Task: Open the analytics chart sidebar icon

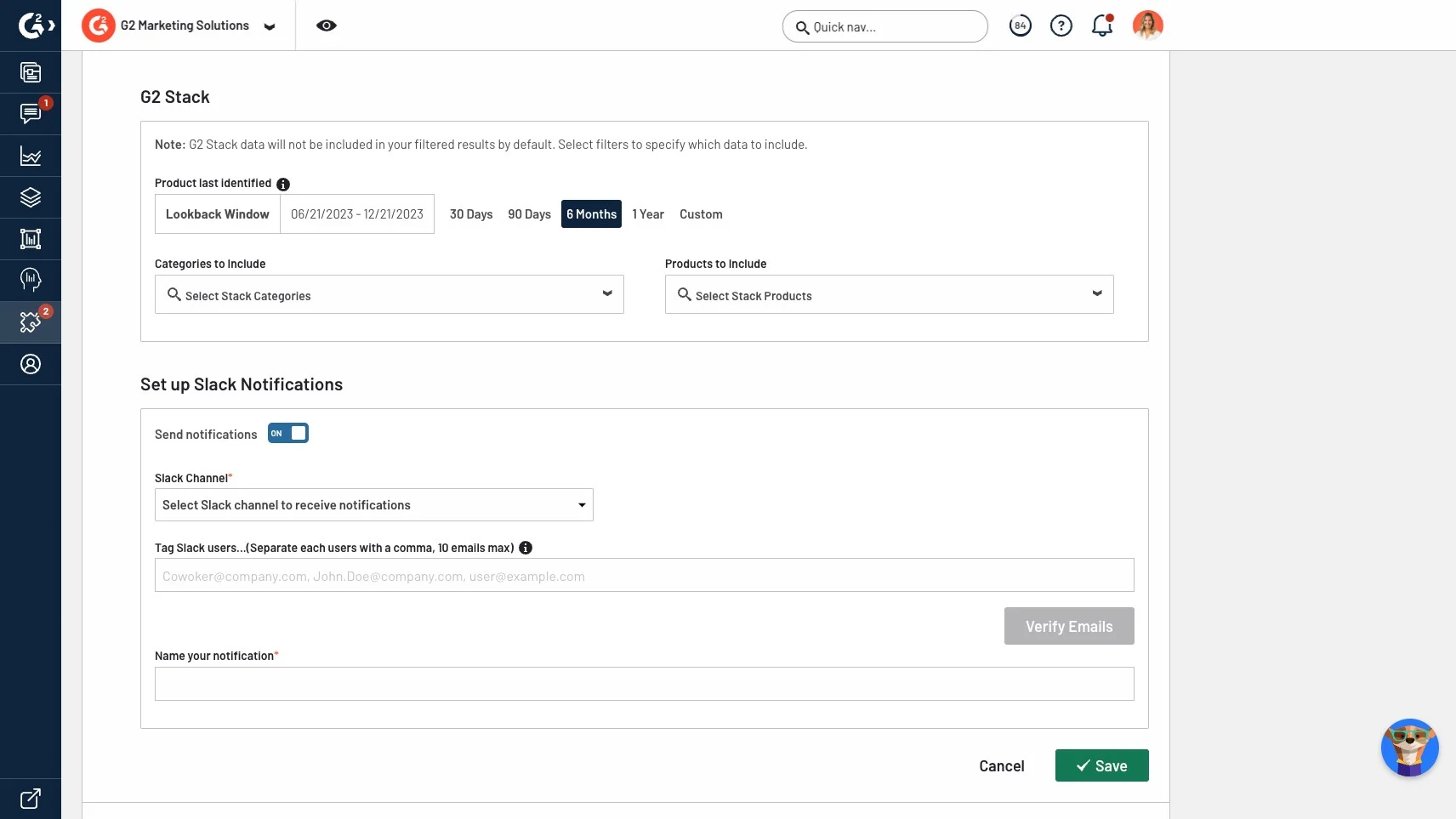Action: pos(31,156)
